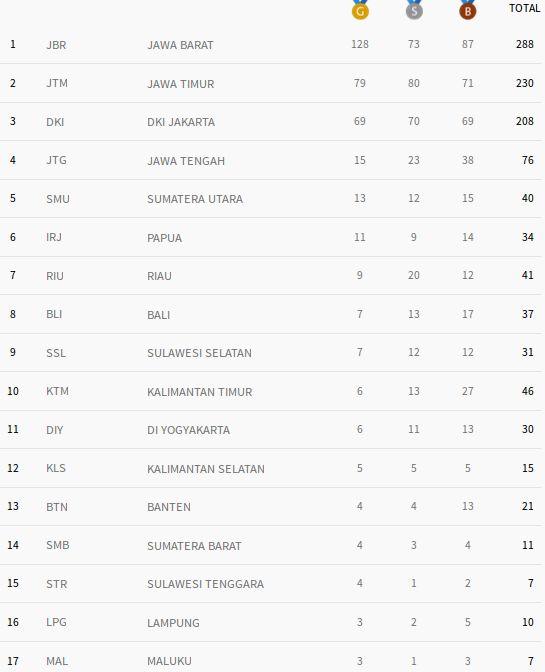
Task: Click the JTG province code
Action: tap(56, 160)
